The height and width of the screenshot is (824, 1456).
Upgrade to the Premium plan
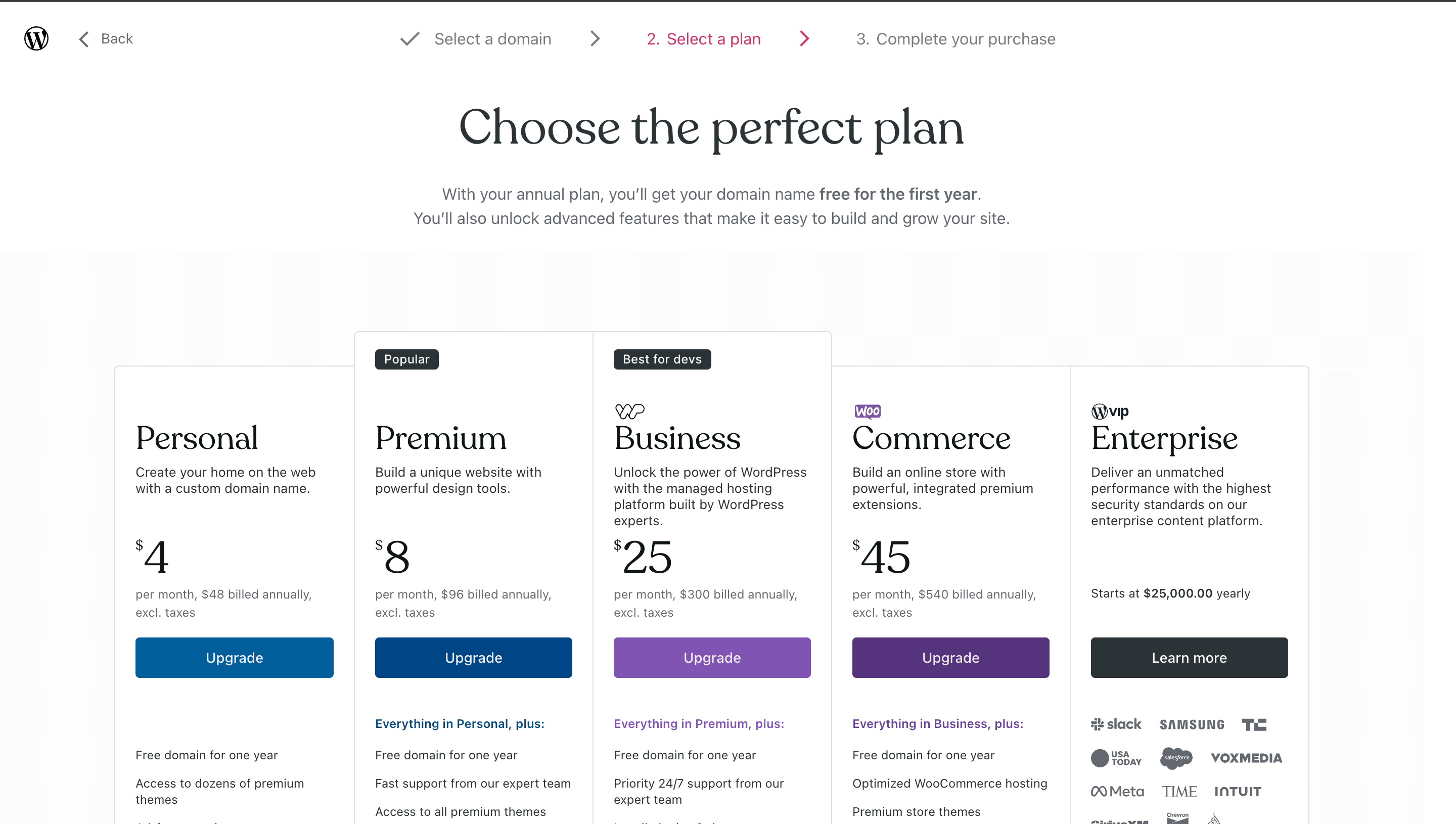click(473, 658)
